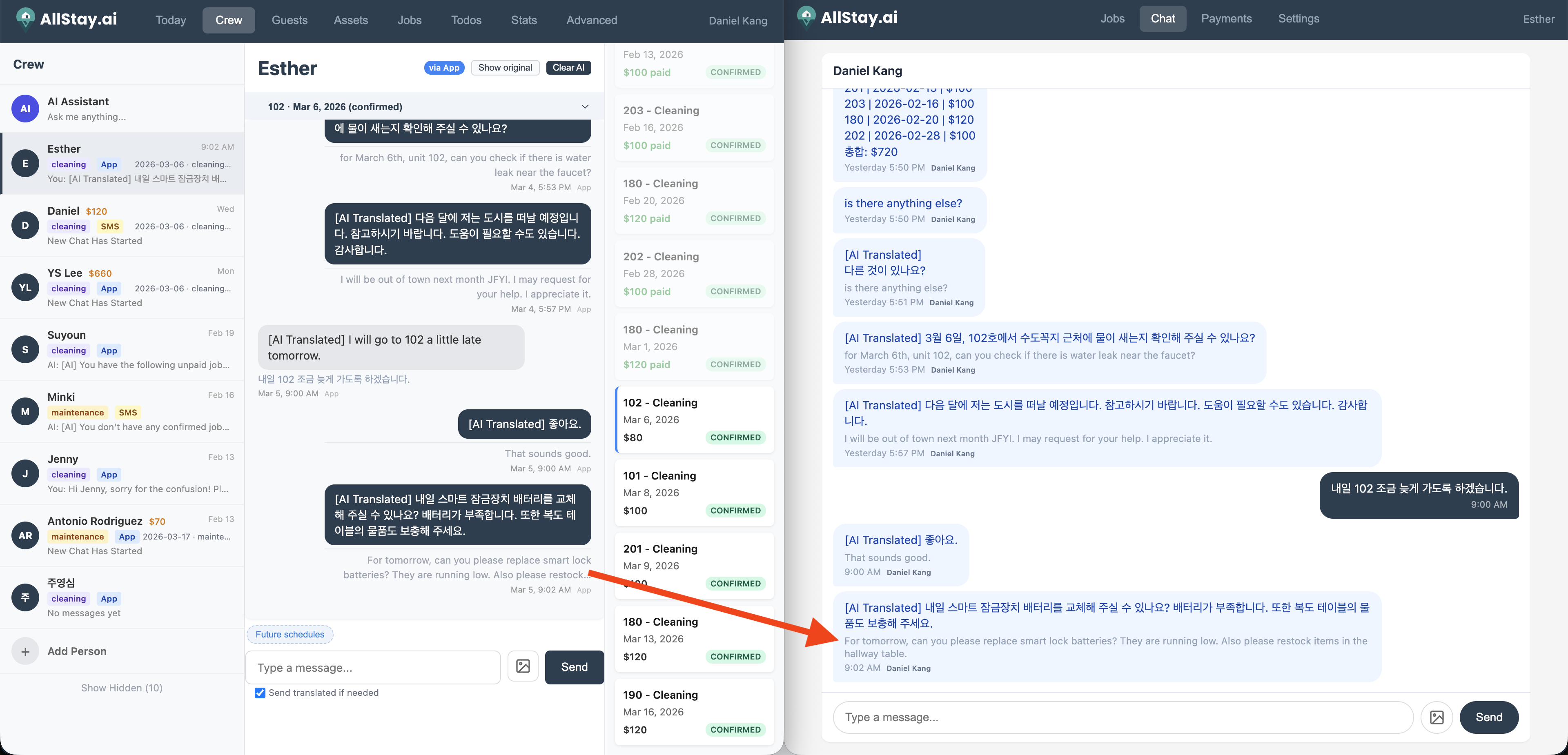Click the AllStay.ai logo in right window

[x=848, y=18]
